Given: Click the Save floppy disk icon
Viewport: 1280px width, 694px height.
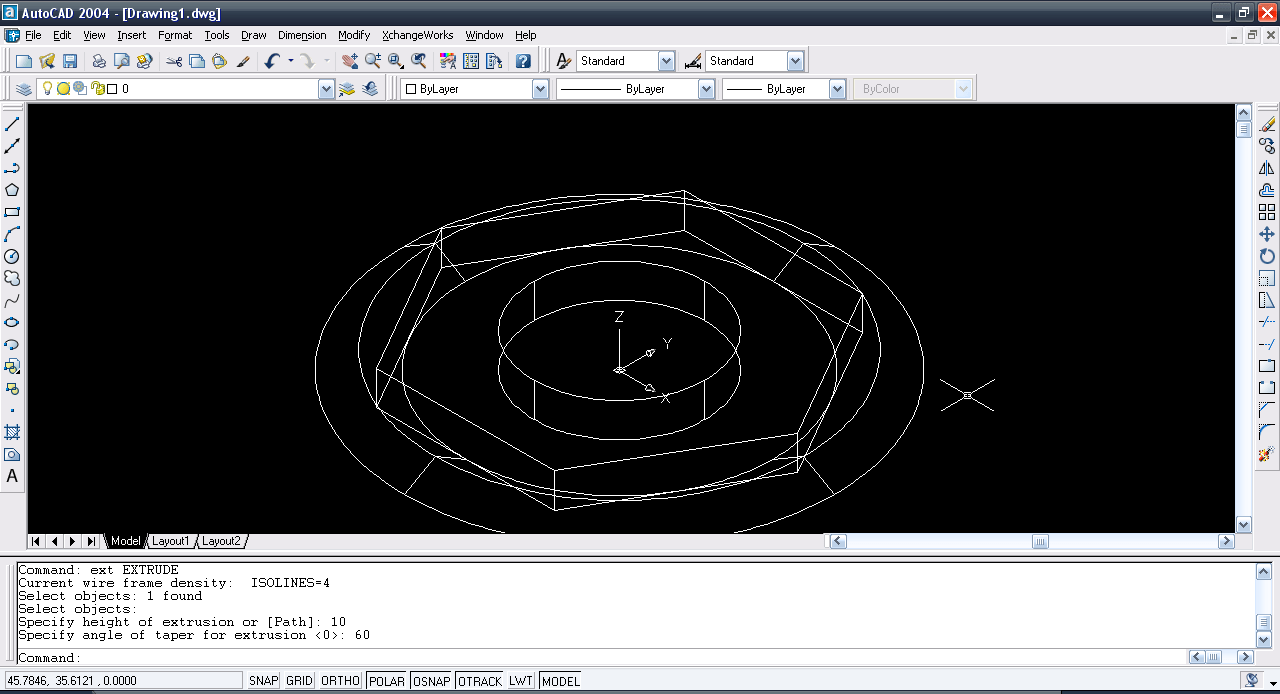Looking at the screenshot, I should (x=70, y=61).
